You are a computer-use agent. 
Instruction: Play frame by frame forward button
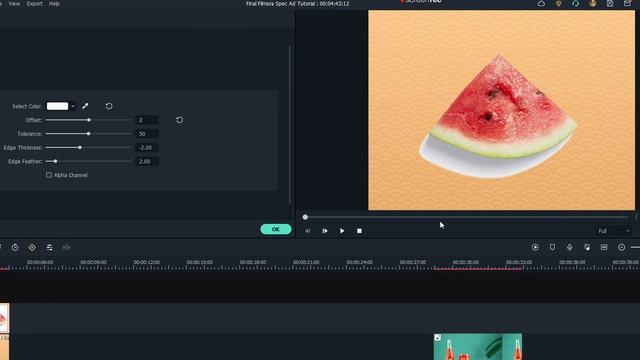coord(325,231)
